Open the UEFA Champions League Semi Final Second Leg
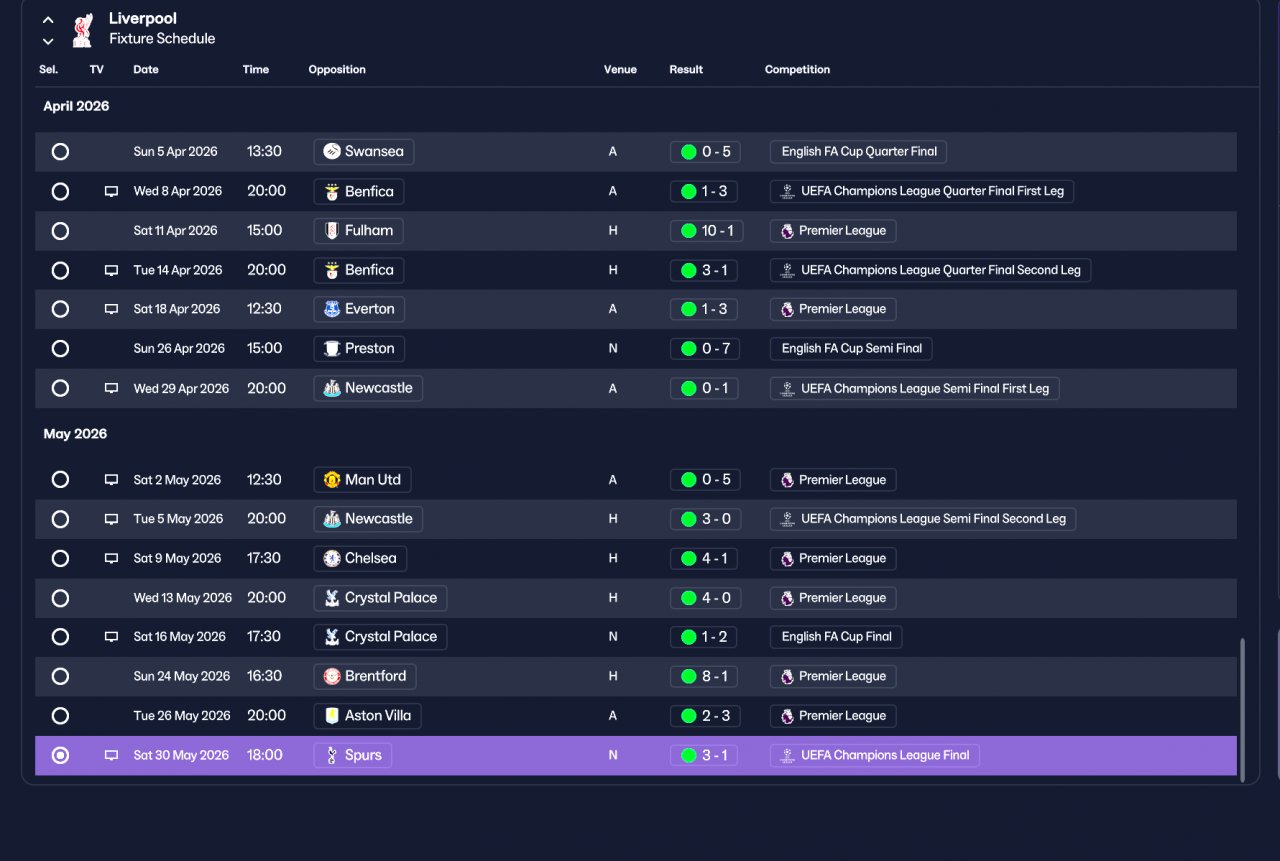Viewport: 1280px width, 861px height. pos(923,519)
